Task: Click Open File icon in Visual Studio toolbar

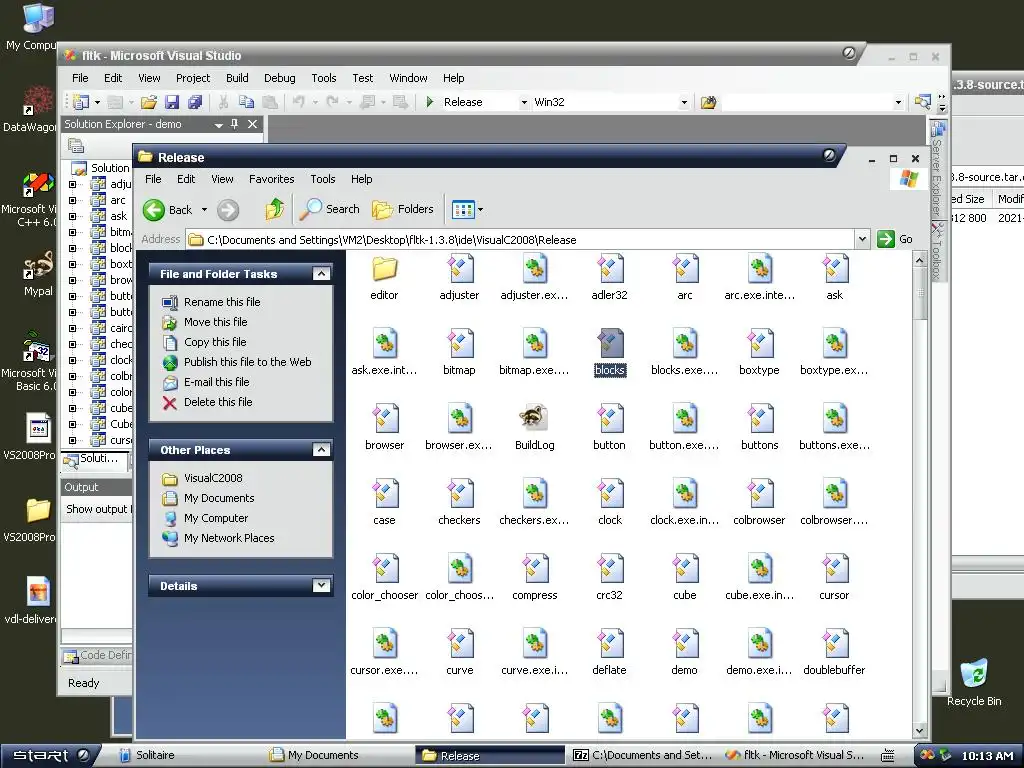Action: [x=148, y=102]
